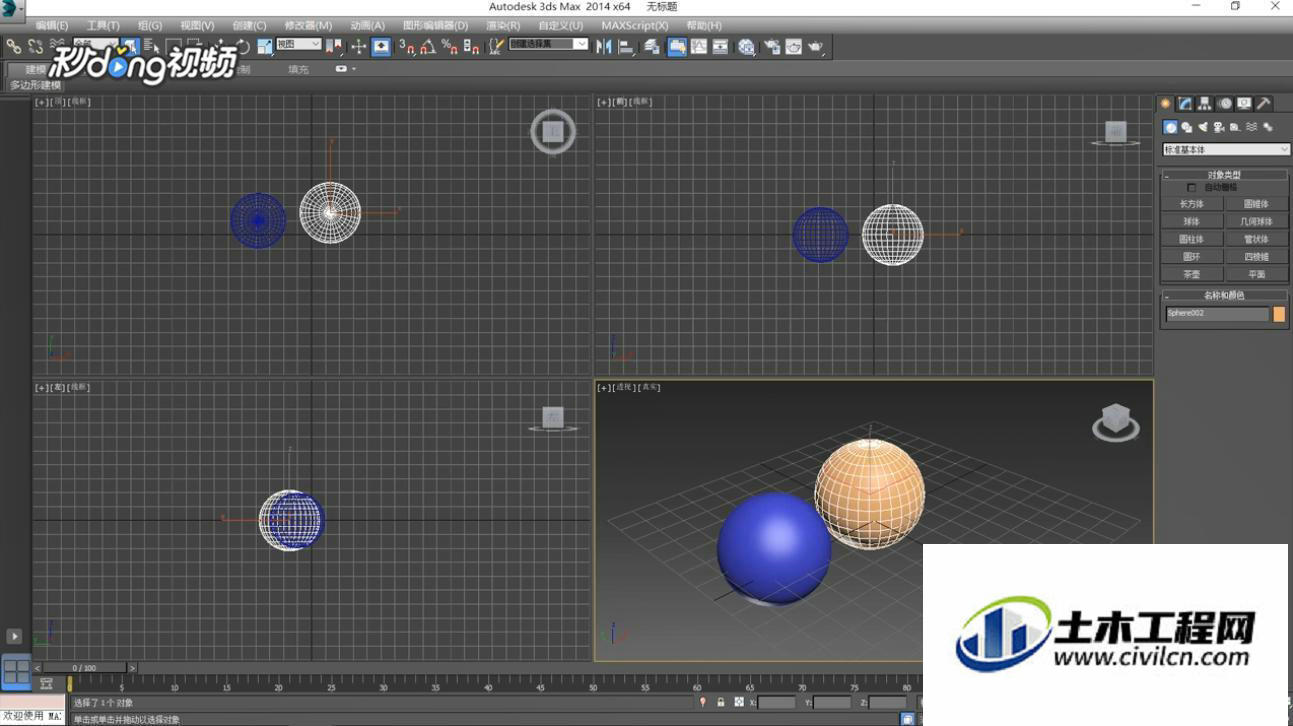Screen dimensions: 1293x726
Task: Click the time slider showing 0 / 100
Action: click(x=85, y=668)
